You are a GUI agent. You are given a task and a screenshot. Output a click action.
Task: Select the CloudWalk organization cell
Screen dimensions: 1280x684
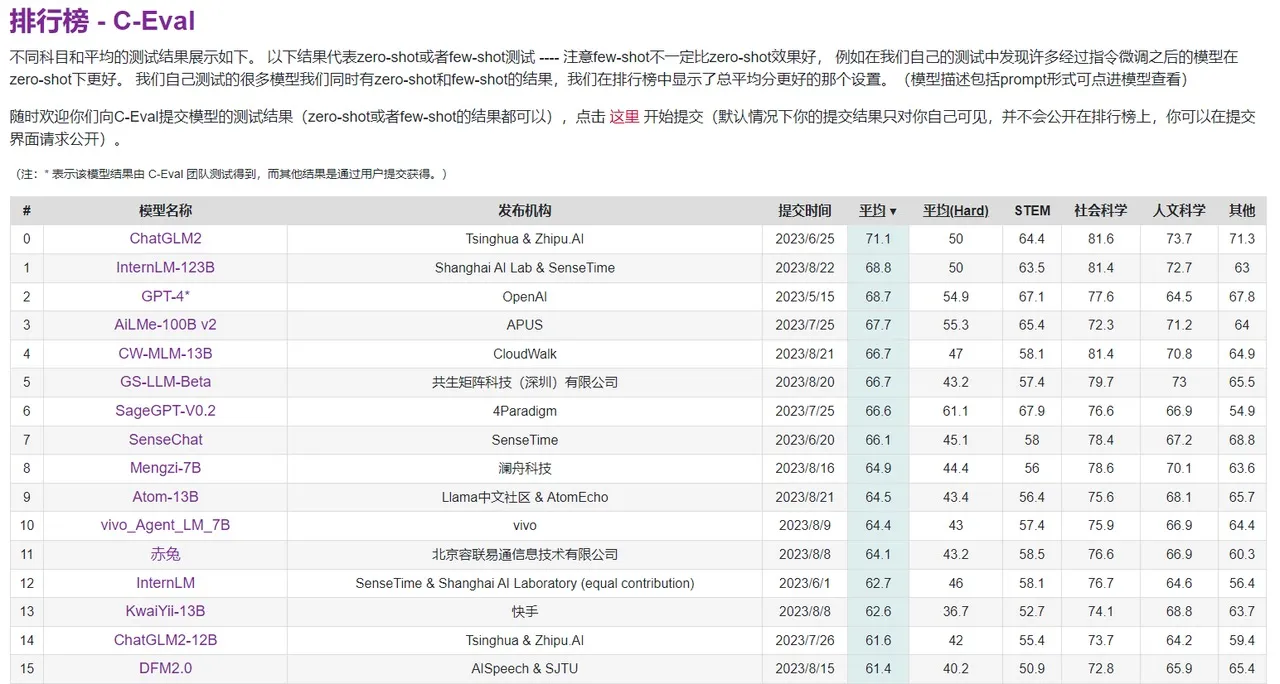[x=525, y=353]
